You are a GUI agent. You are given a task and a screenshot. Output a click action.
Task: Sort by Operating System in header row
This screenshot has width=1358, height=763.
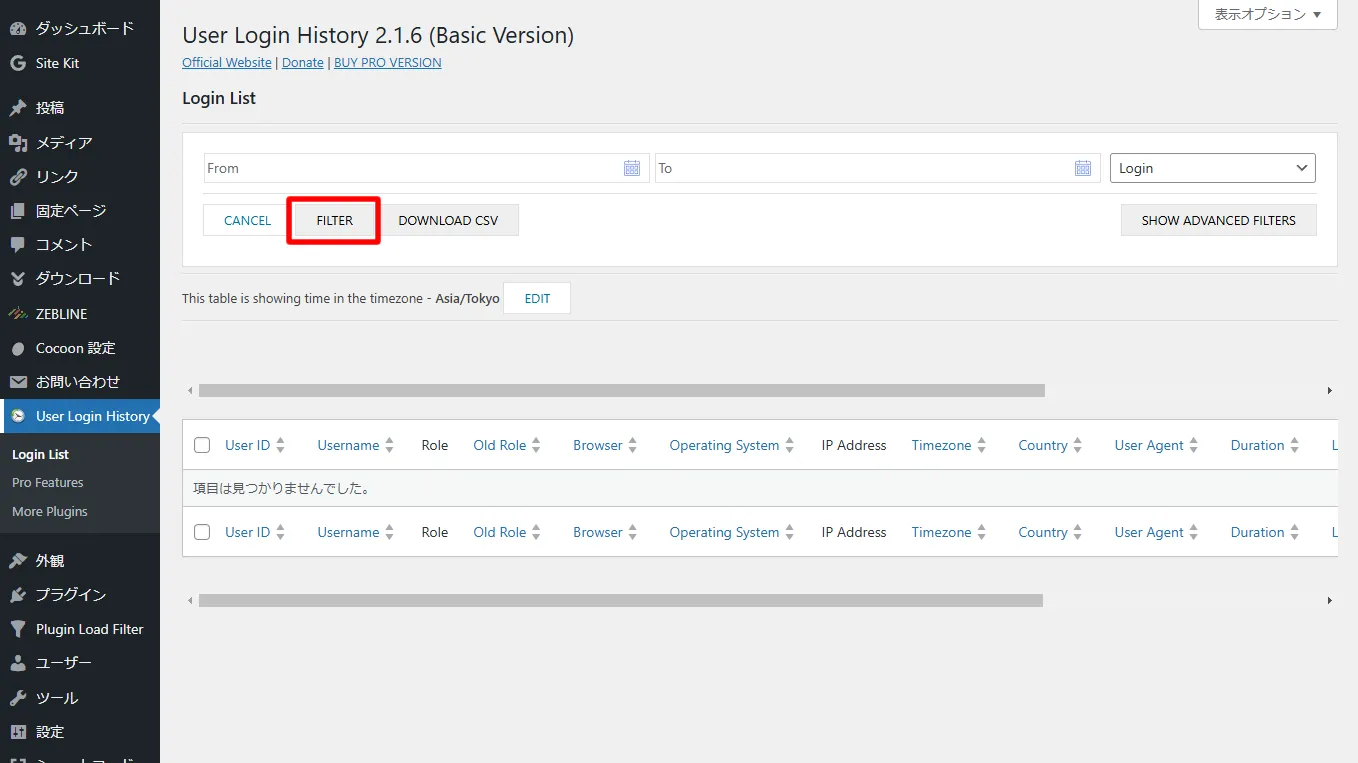click(x=732, y=445)
